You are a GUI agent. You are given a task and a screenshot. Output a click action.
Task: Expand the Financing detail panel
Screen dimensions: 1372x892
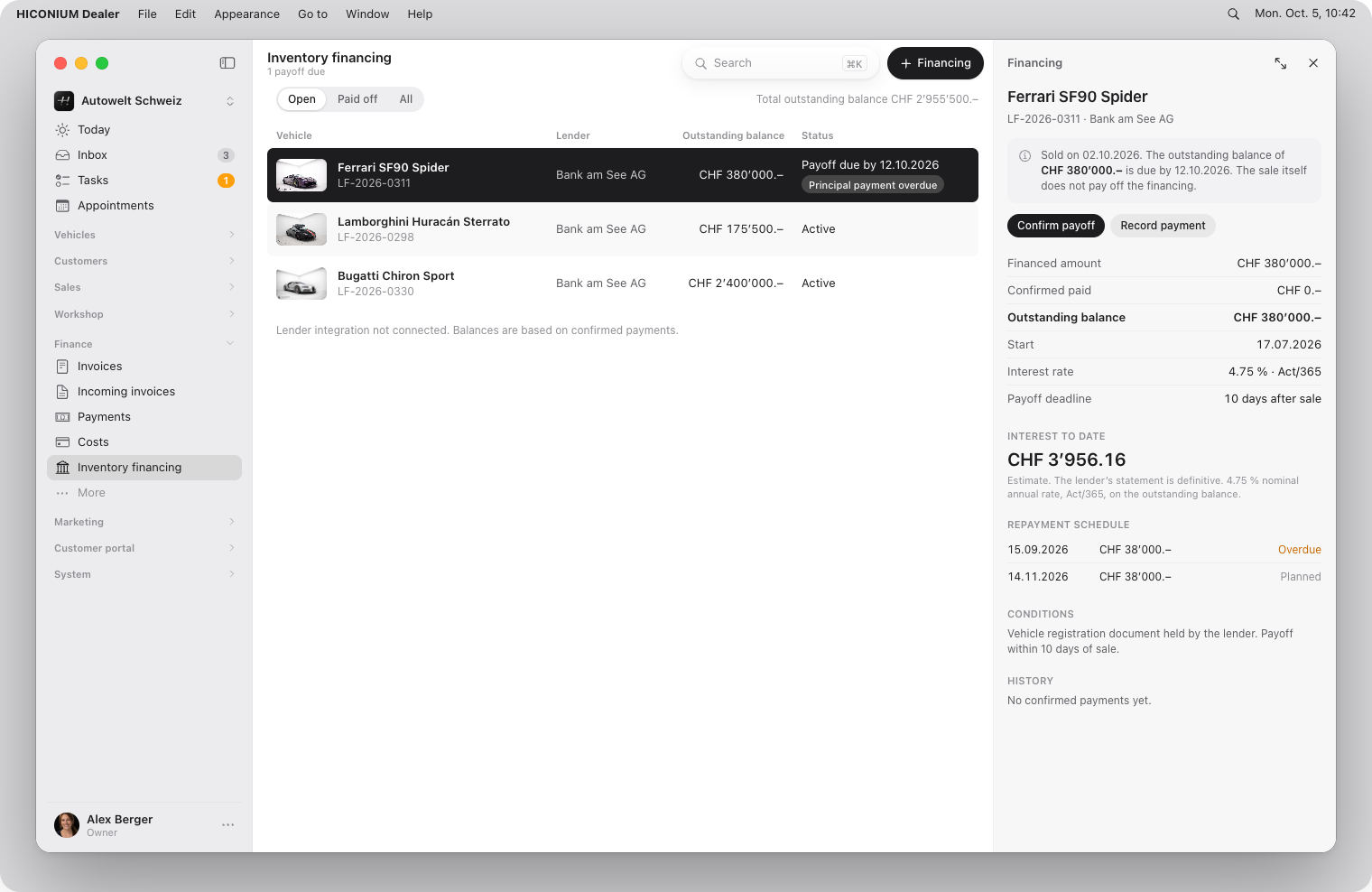(x=1281, y=63)
